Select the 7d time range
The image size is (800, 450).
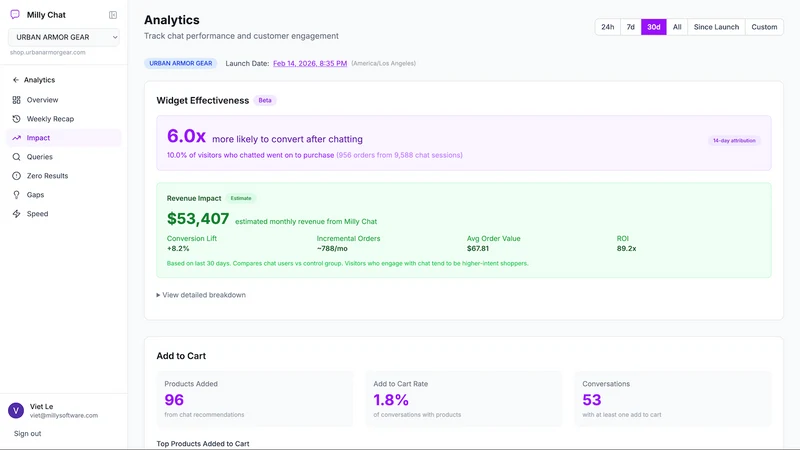(631, 27)
